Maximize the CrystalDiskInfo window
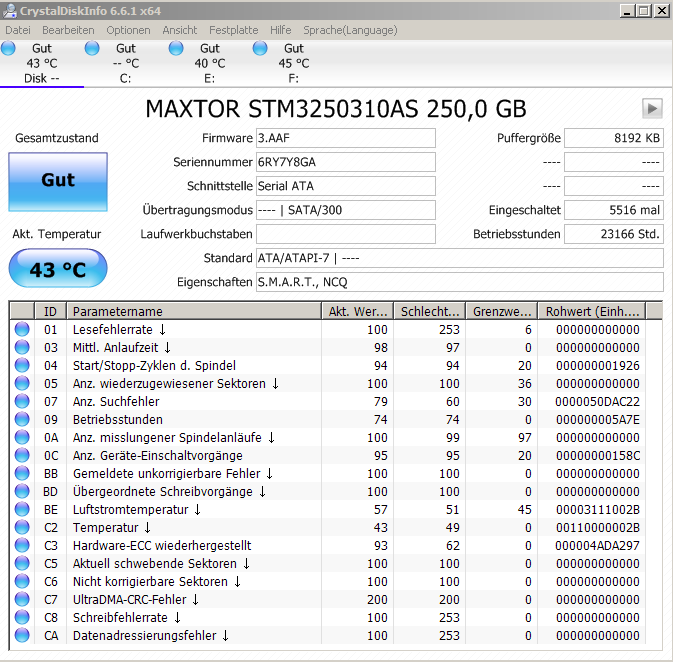The width and height of the screenshot is (673, 662). (644, 11)
